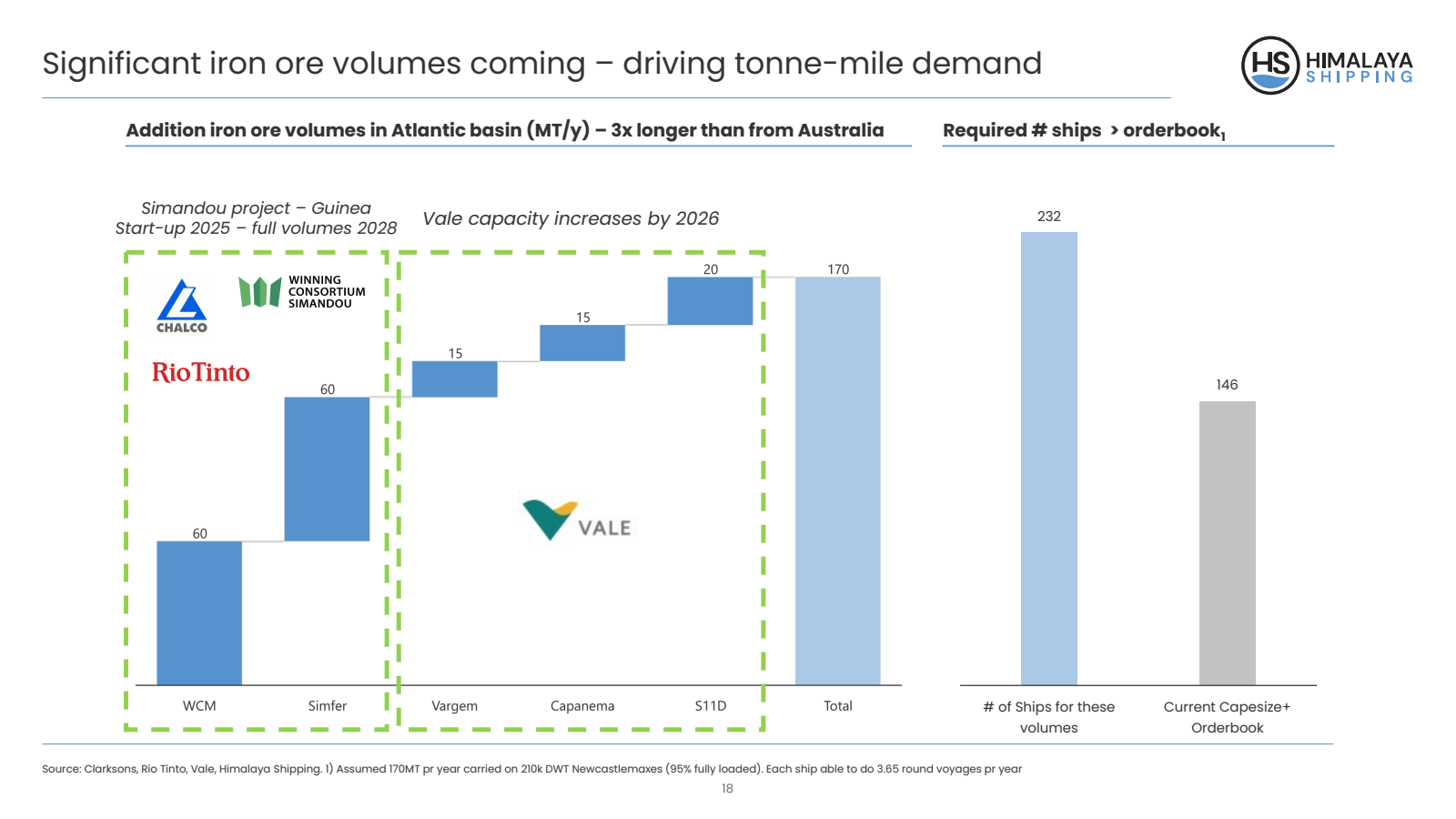Select the WCM bar in the chart
This screenshot has height=819, width=1456.
(x=199, y=612)
